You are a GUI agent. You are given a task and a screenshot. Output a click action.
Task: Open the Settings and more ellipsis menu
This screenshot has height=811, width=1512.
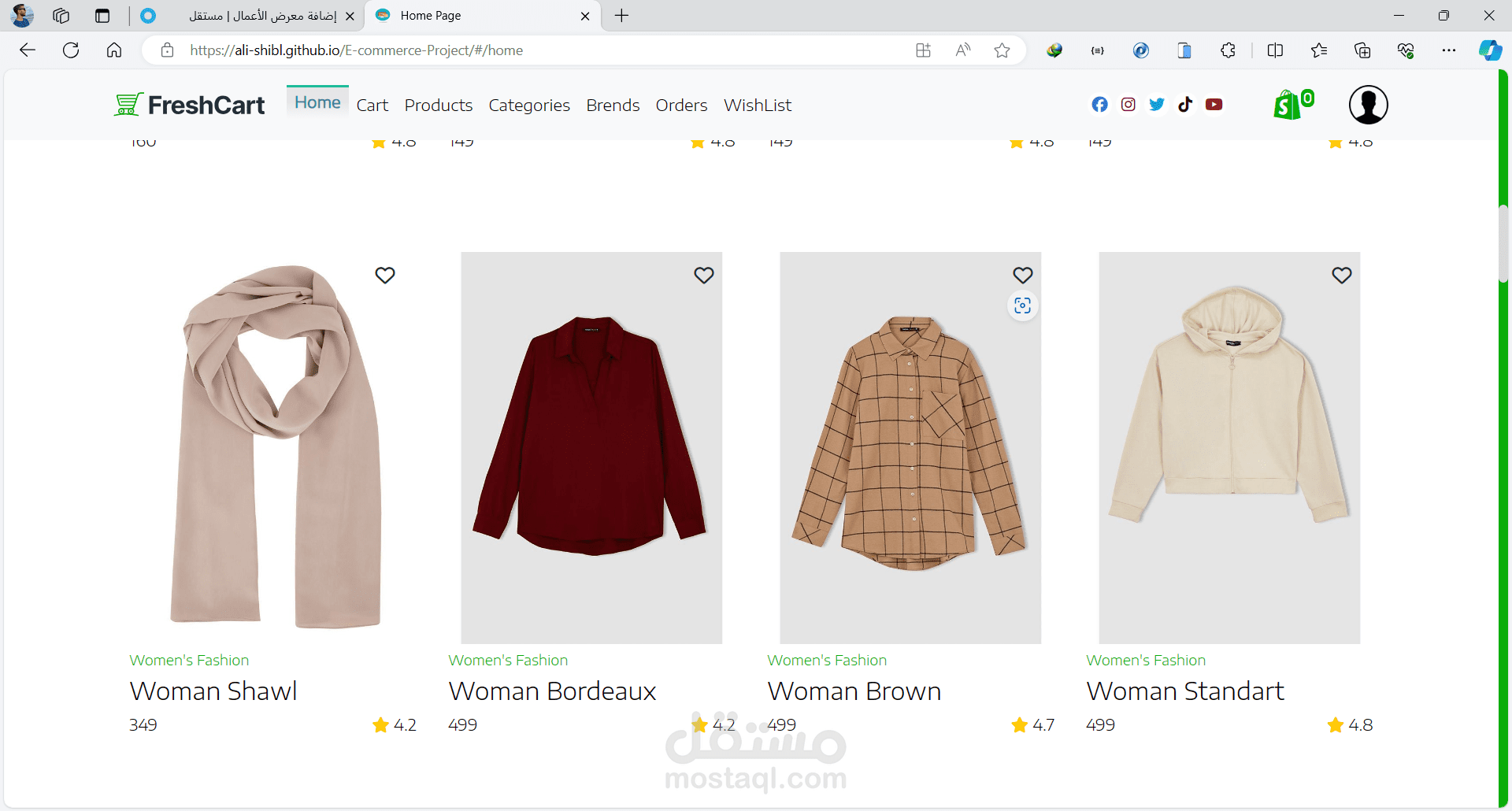pyautogui.click(x=1449, y=50)
